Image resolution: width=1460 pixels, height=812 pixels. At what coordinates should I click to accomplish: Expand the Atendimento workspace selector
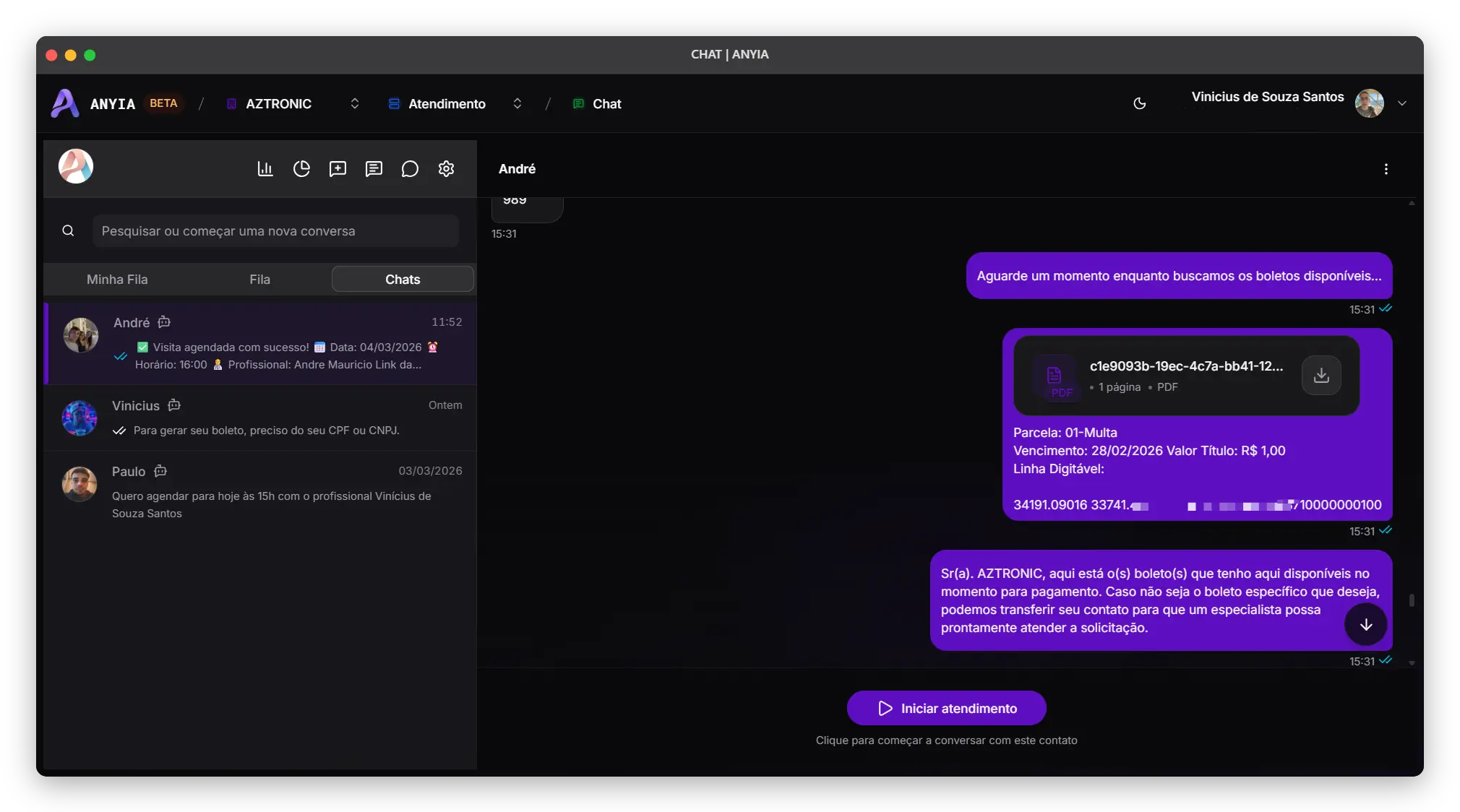coord(518,103)
